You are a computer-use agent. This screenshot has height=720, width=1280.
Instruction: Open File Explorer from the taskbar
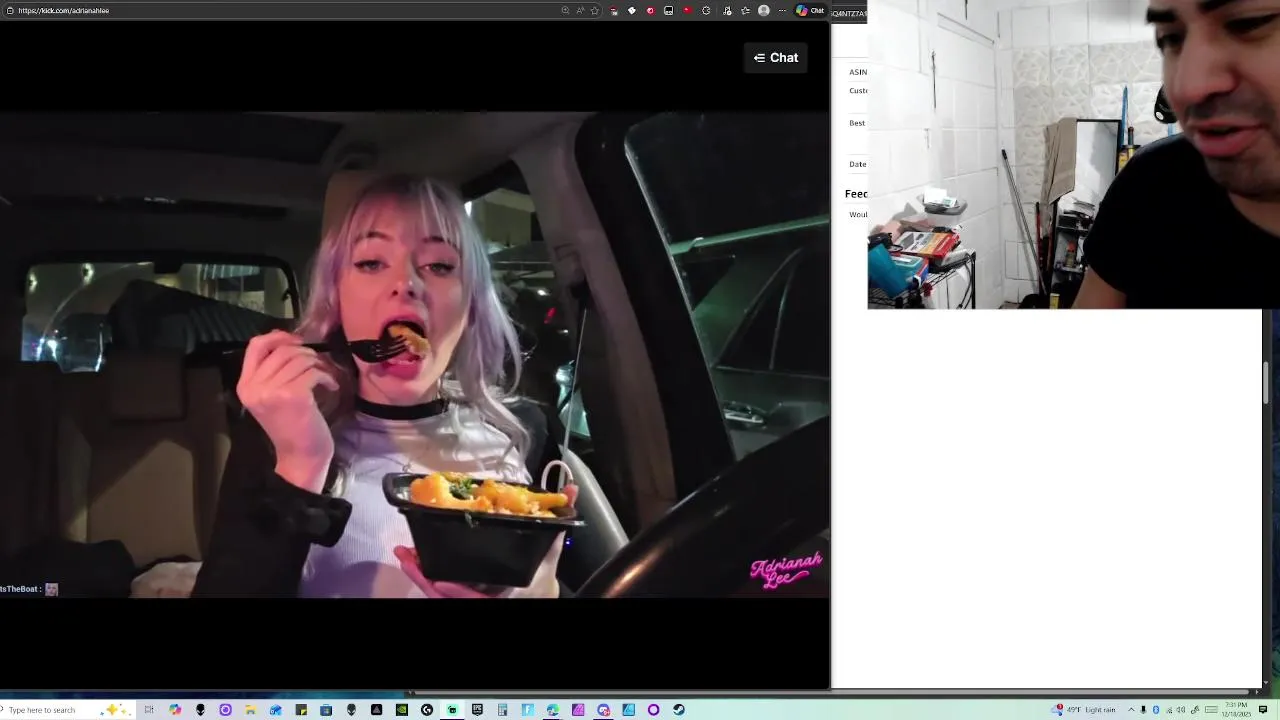pos(250,710)
